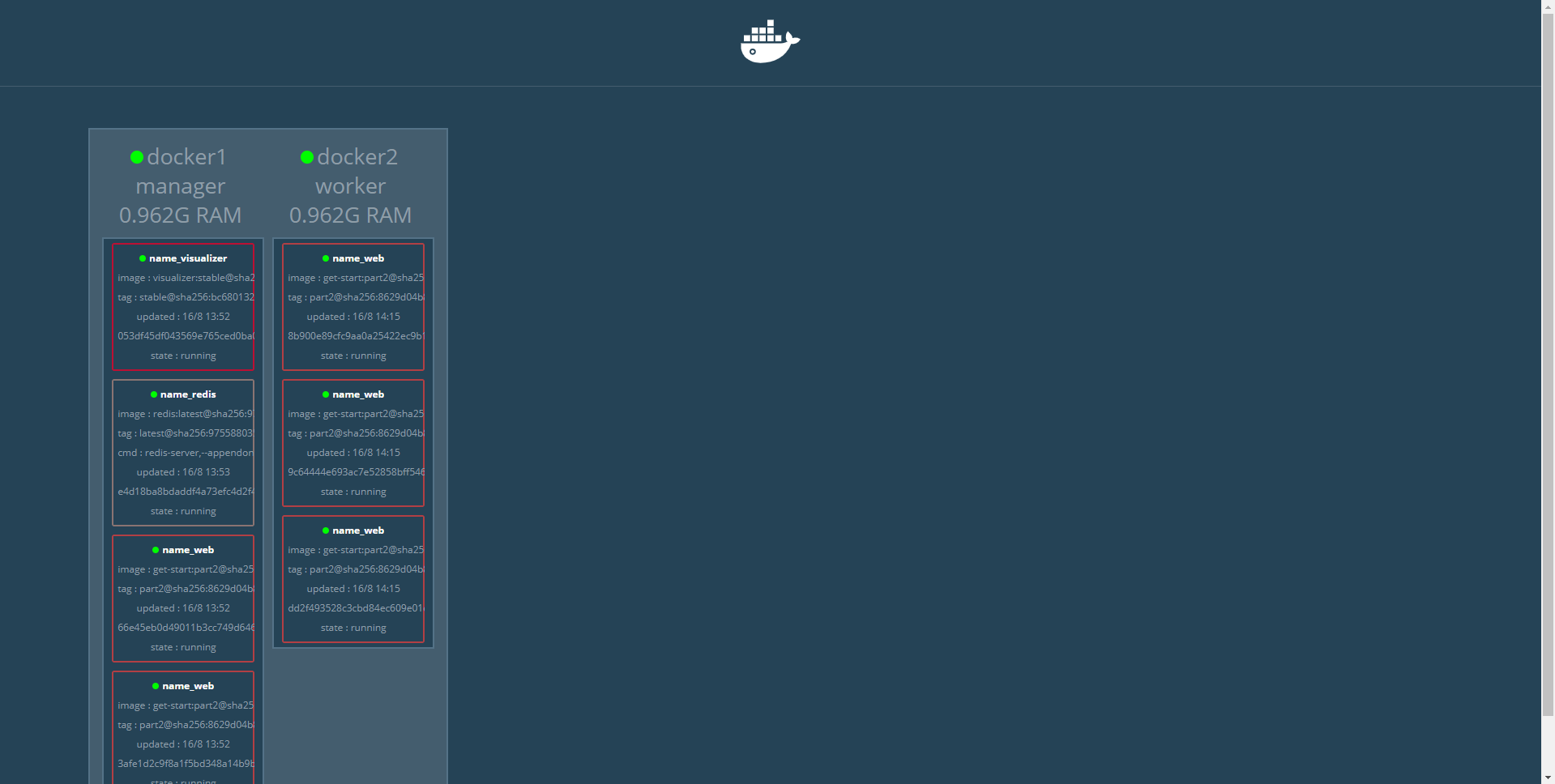
Task: Click state running in name_visualizer card
Action: pos(183,356)
